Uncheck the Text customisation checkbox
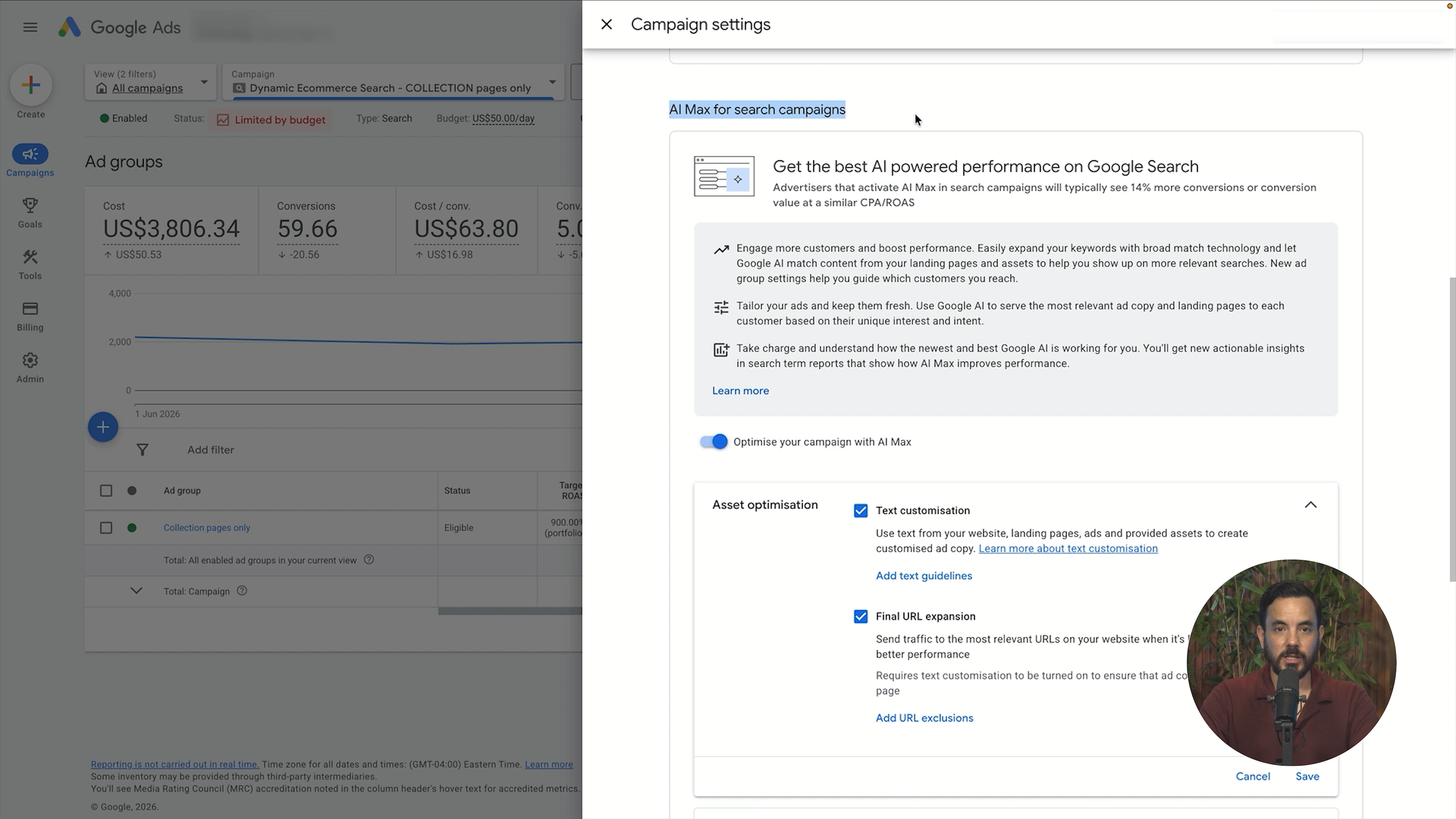The height and width of the screenshot is (819, 1456). click(861, 511)
